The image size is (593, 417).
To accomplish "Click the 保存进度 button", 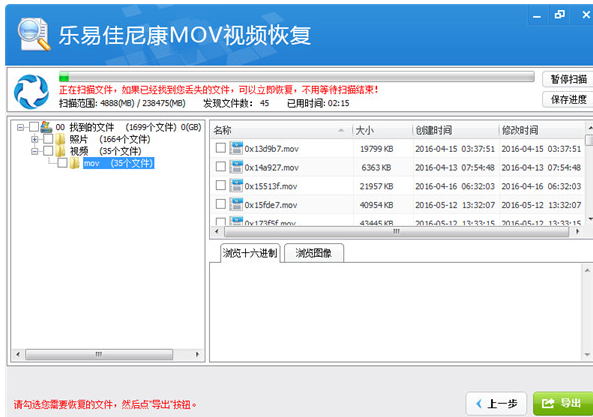I will [x=568, y=100].
